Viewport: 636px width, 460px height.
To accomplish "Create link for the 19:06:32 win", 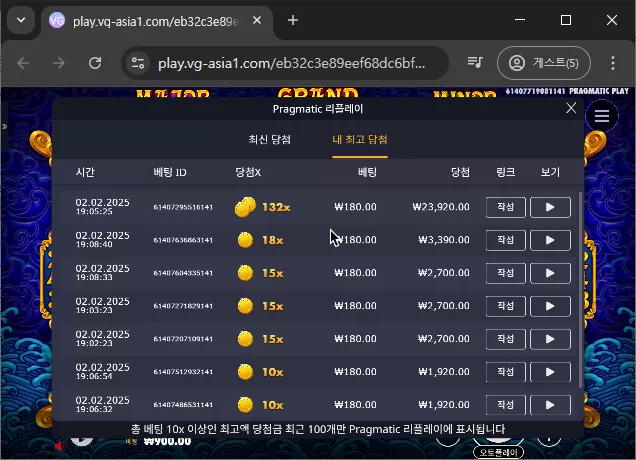I will [x=506, y=405].
